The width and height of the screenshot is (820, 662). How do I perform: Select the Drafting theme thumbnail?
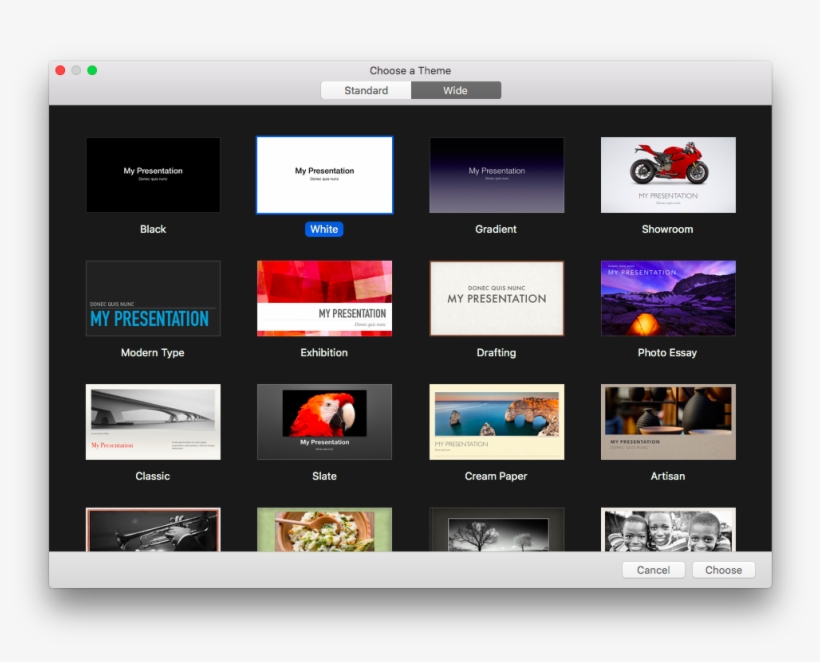pyautogui.click(x=496, y=298)
